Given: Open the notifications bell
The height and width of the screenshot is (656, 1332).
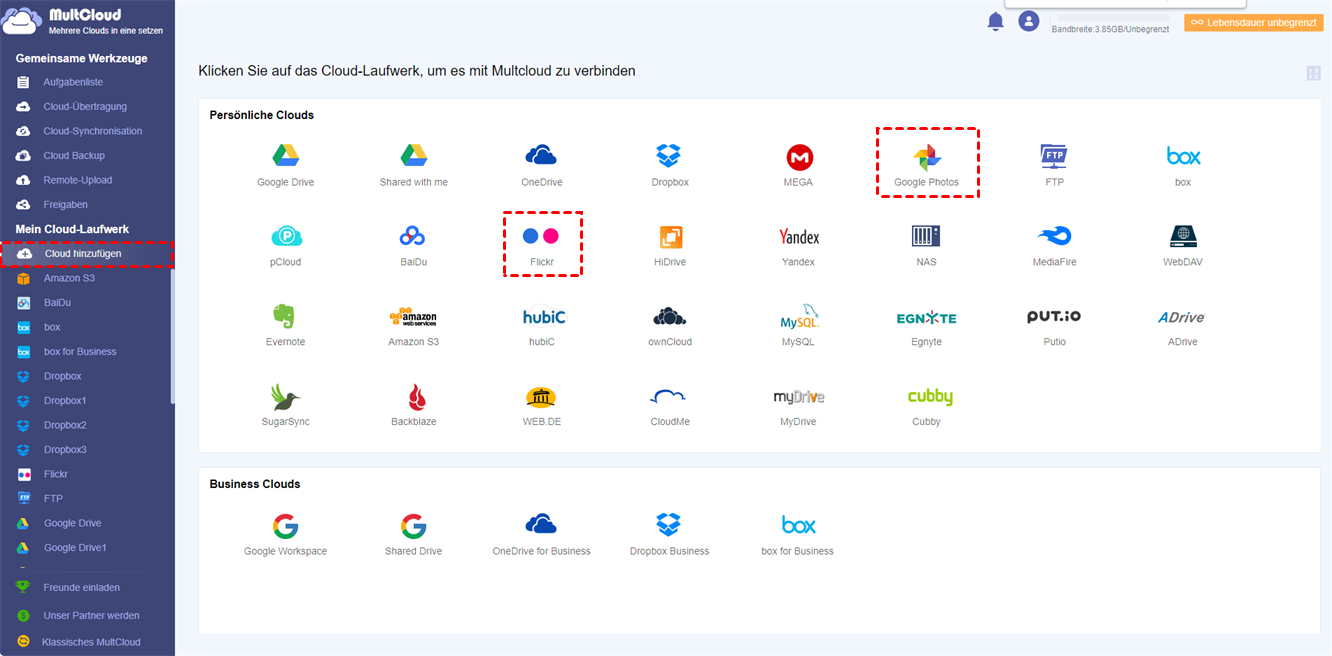Looking at the screenshot, I should tap(995, 21).
